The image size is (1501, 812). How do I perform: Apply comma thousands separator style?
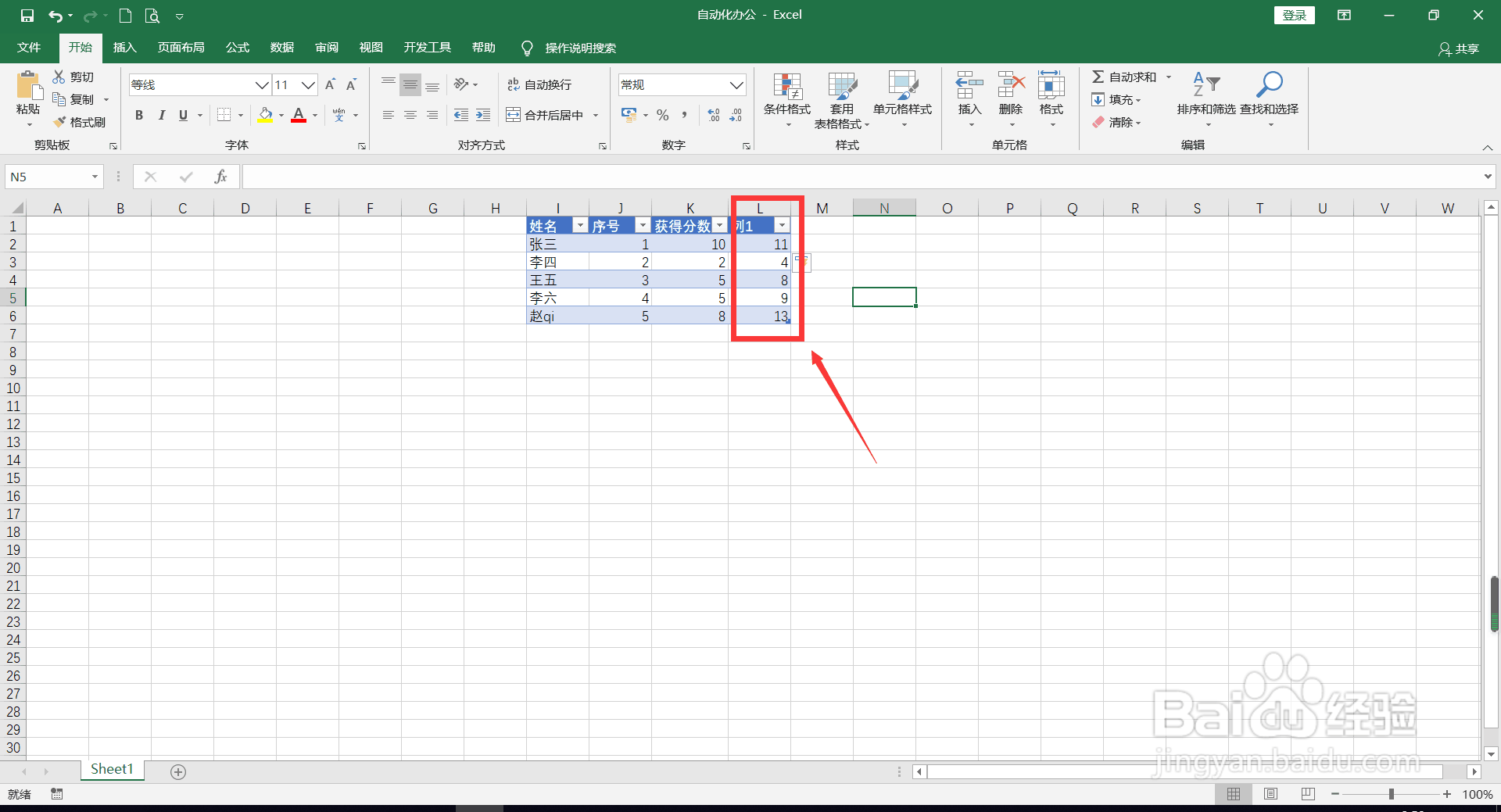click(685, 115)
